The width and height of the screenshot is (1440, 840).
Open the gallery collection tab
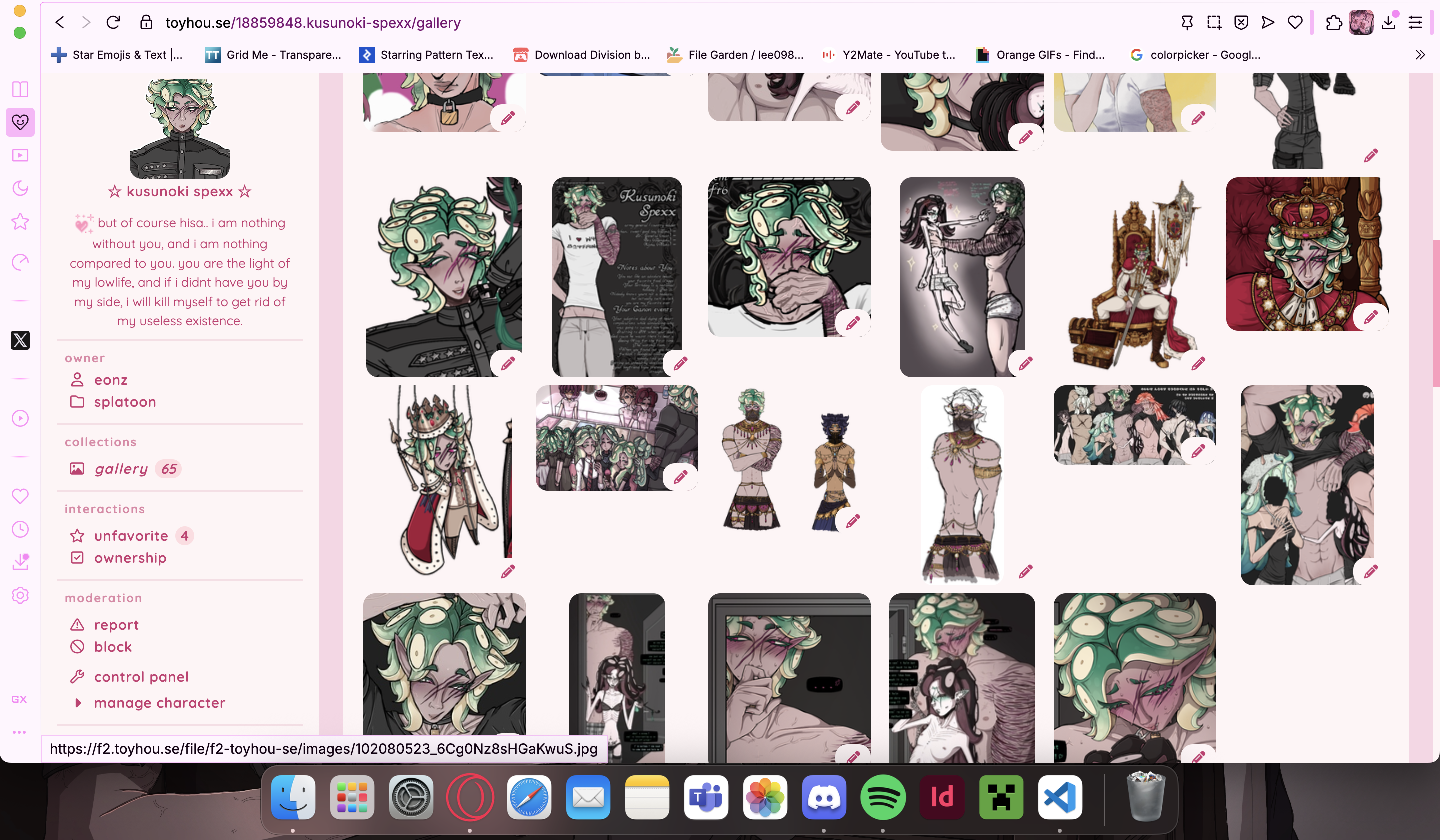pyautogui.click(x=121, y=469)
